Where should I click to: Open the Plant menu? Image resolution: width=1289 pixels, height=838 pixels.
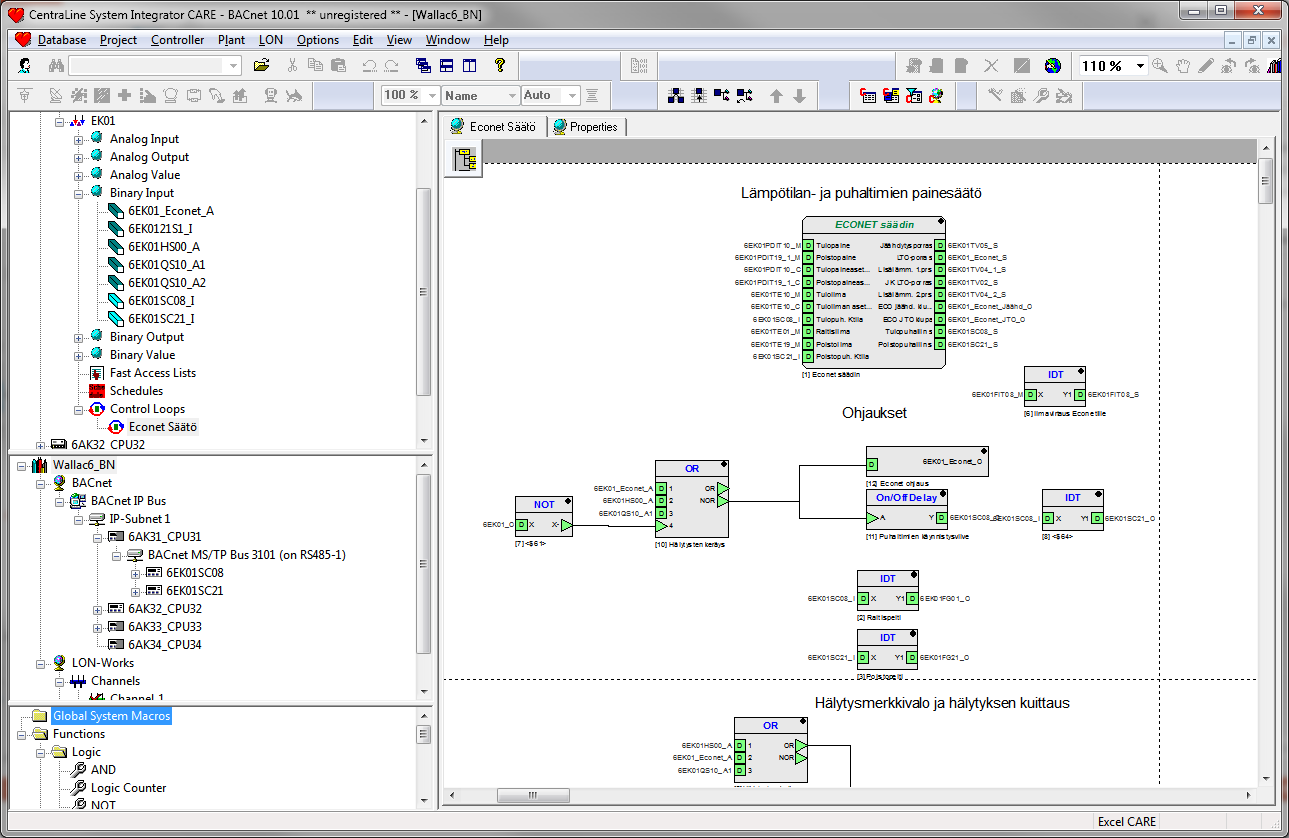[x=231, y=40]
